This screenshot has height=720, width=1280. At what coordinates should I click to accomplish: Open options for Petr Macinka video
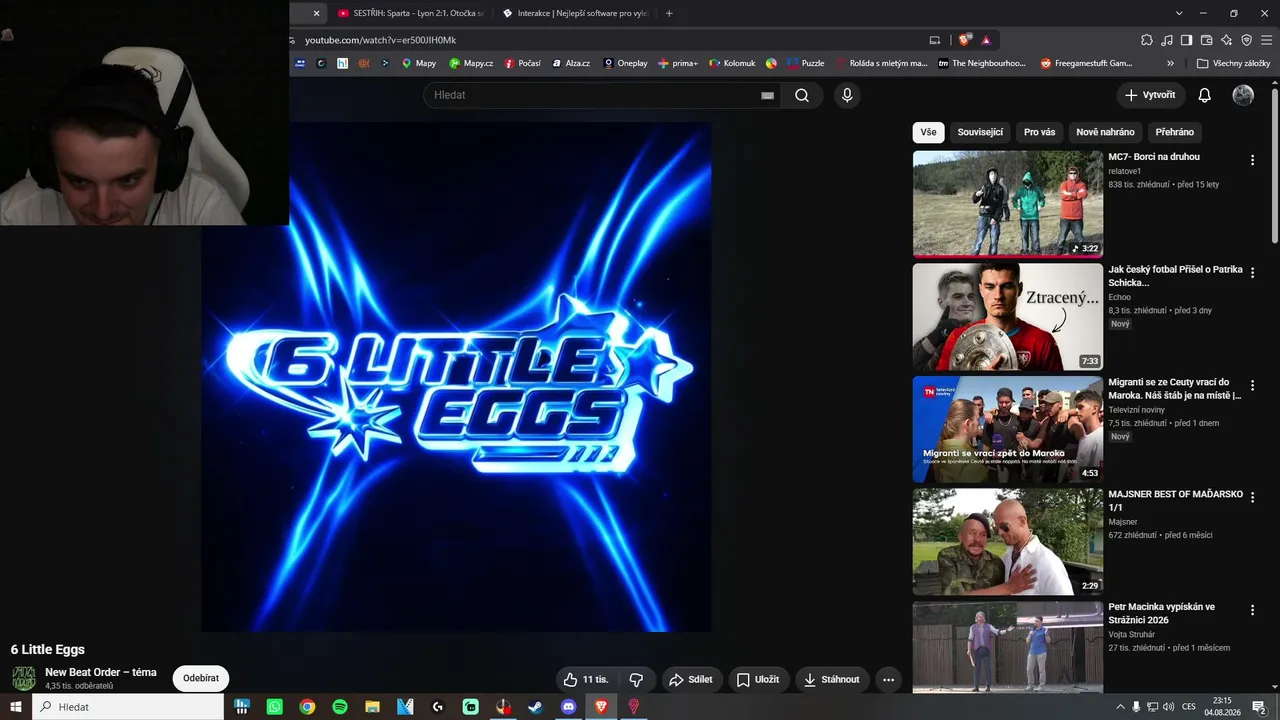[x=1252, y=610]
